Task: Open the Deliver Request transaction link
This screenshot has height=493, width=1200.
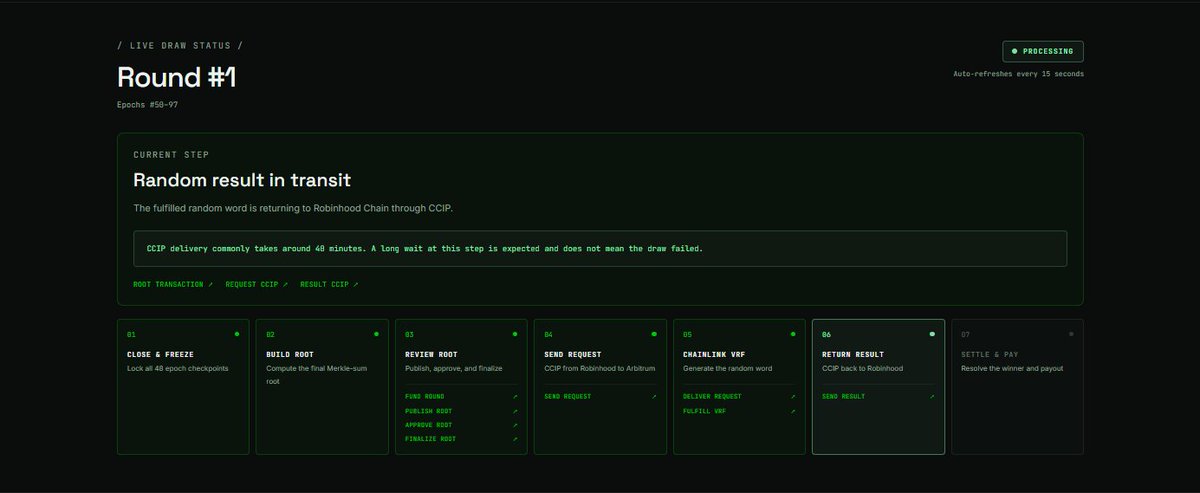Action: click(x=739, y=397)
